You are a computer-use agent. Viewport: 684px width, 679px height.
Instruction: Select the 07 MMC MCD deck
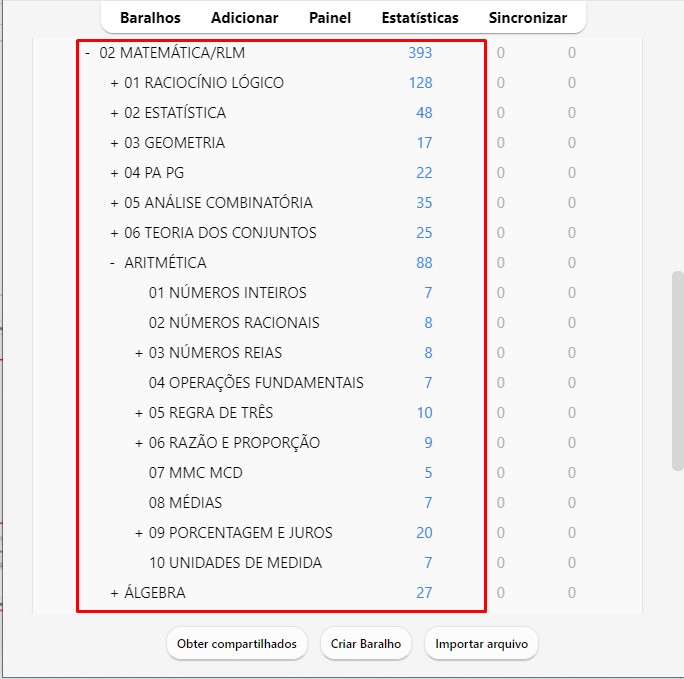pos(196,473)
